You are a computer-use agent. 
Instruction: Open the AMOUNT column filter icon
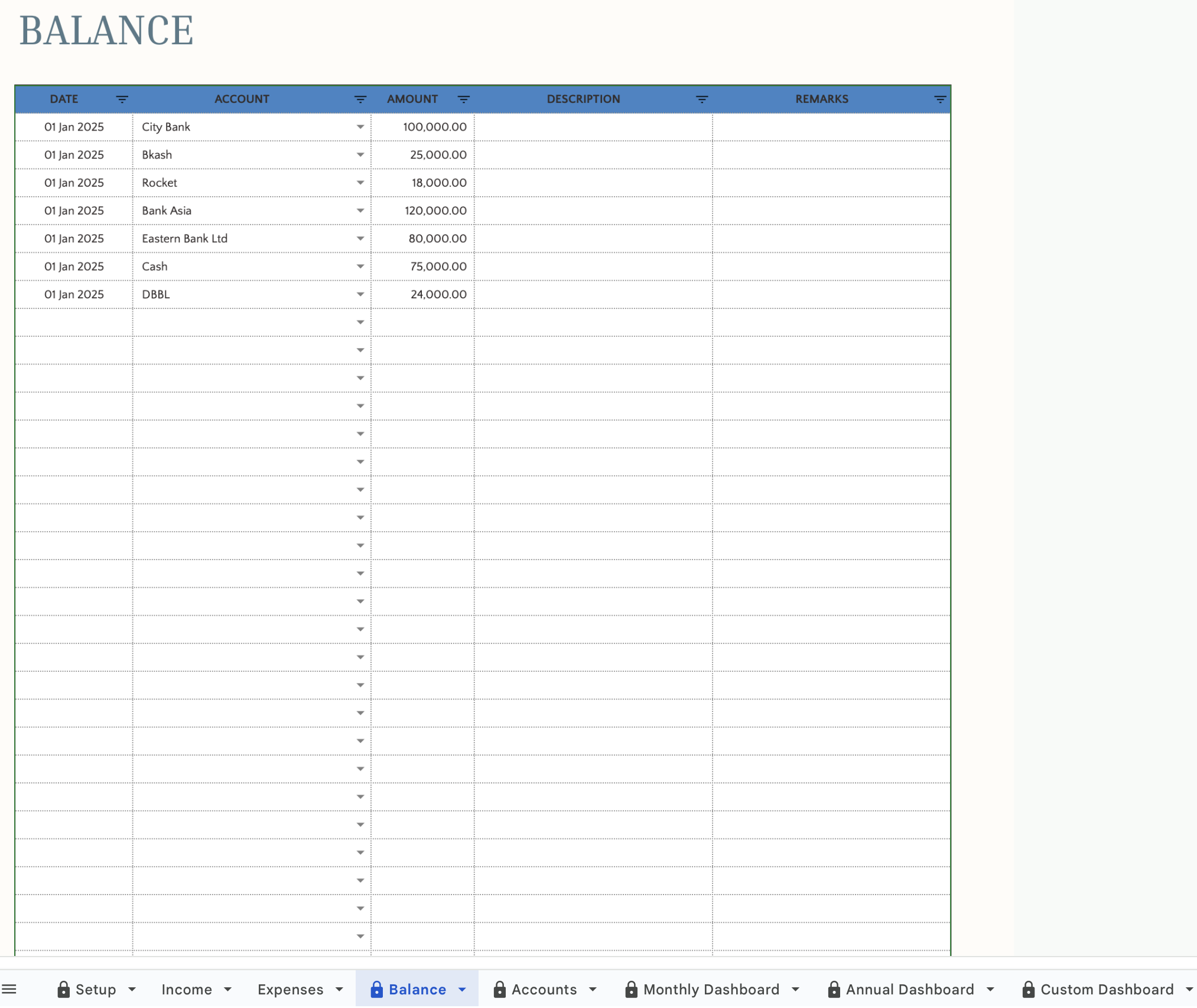(x=464, y=99)
